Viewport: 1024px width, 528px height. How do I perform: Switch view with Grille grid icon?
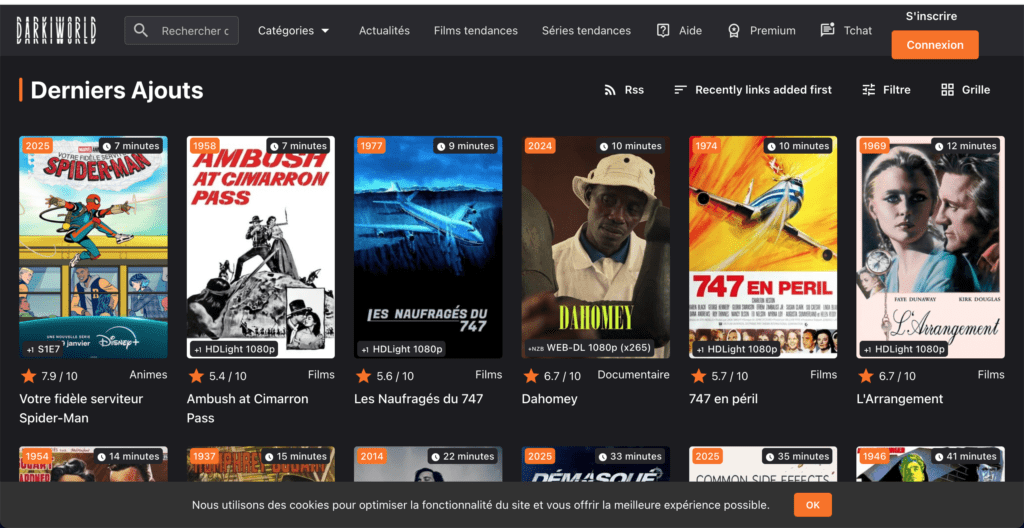[x=947, y=90]
